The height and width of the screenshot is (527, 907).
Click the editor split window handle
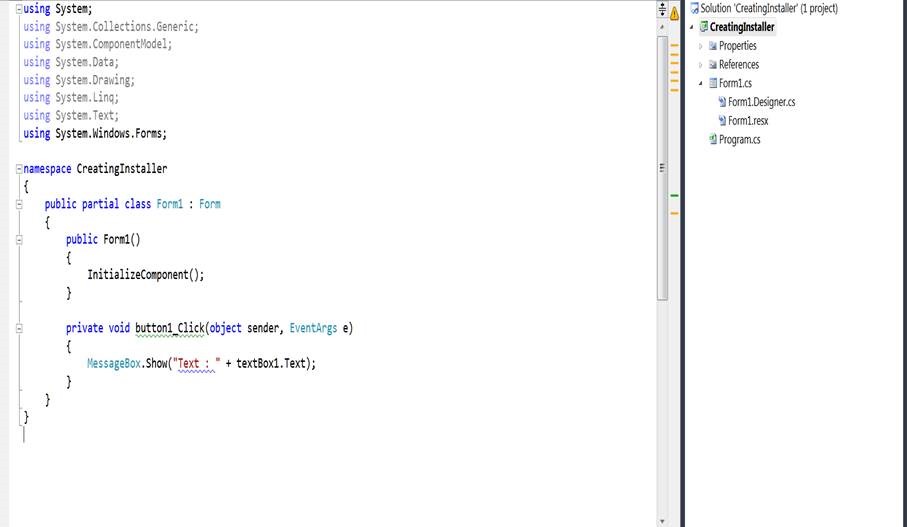click(661, 8)
